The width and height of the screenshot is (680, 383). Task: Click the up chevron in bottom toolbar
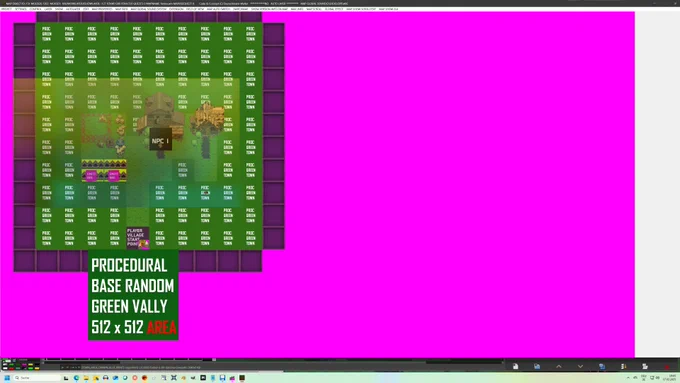coord(559,367)
